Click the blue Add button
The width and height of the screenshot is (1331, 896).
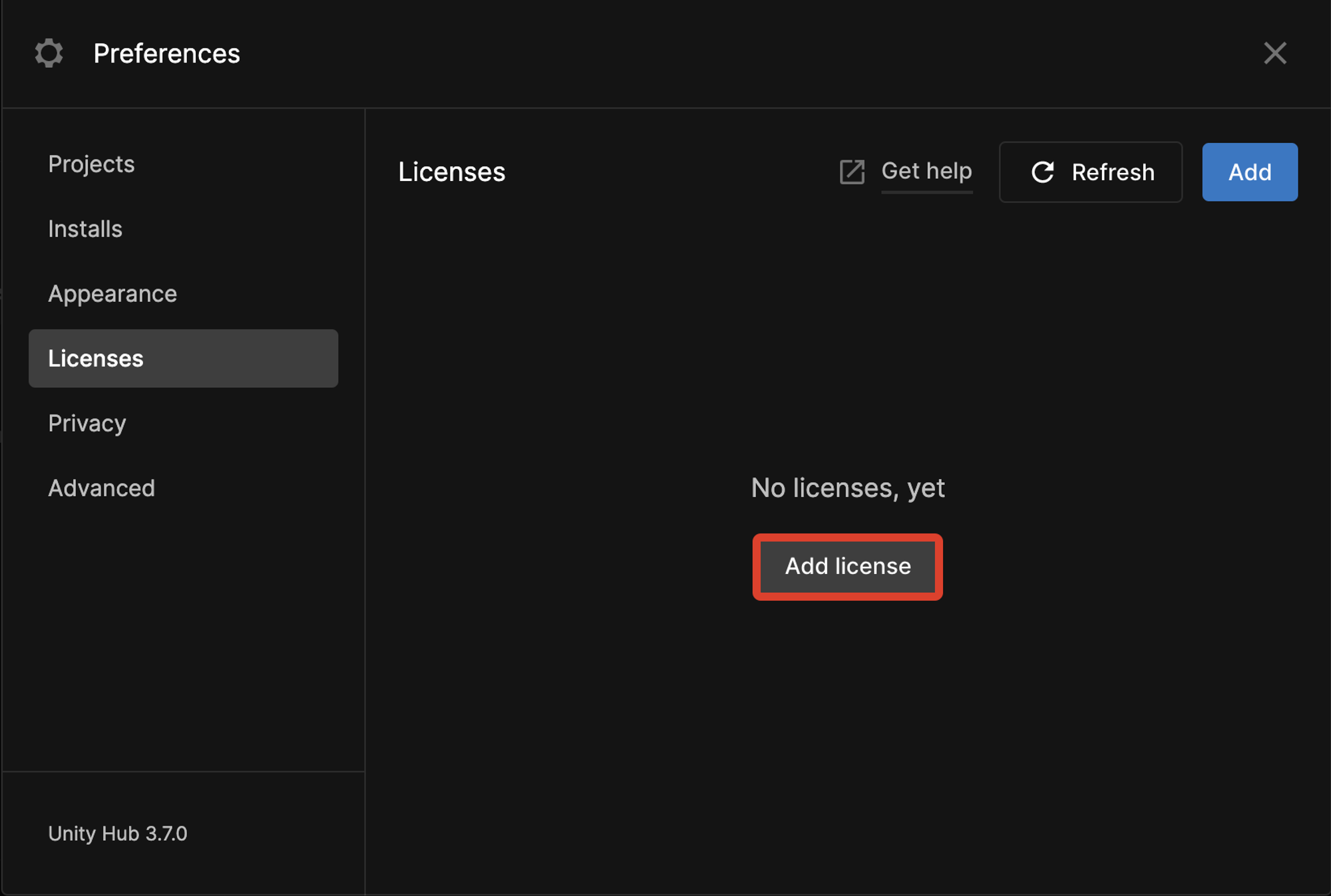tap(1250, 172)
